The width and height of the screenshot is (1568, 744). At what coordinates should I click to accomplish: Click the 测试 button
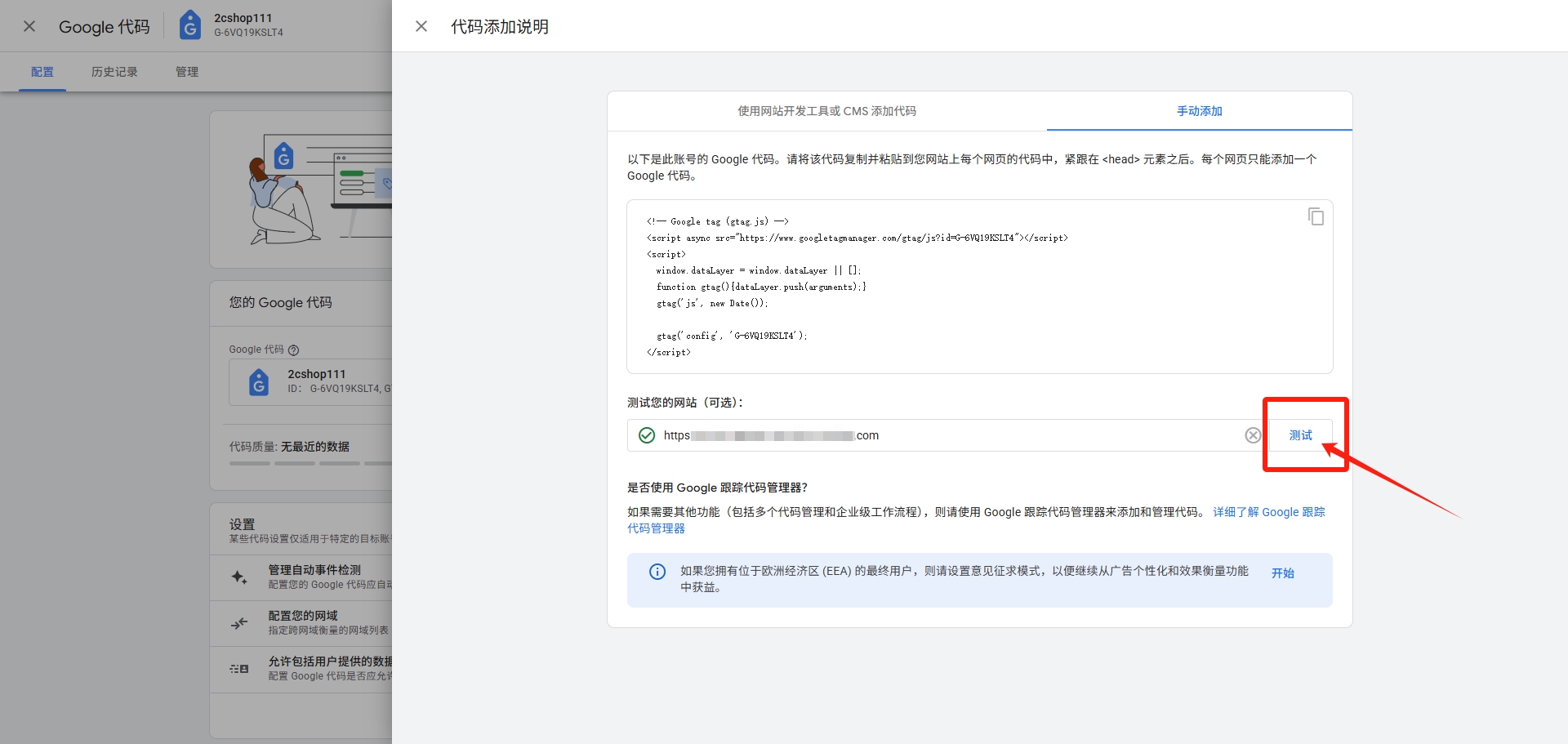pyautogui.click(x=1300, y=435)
